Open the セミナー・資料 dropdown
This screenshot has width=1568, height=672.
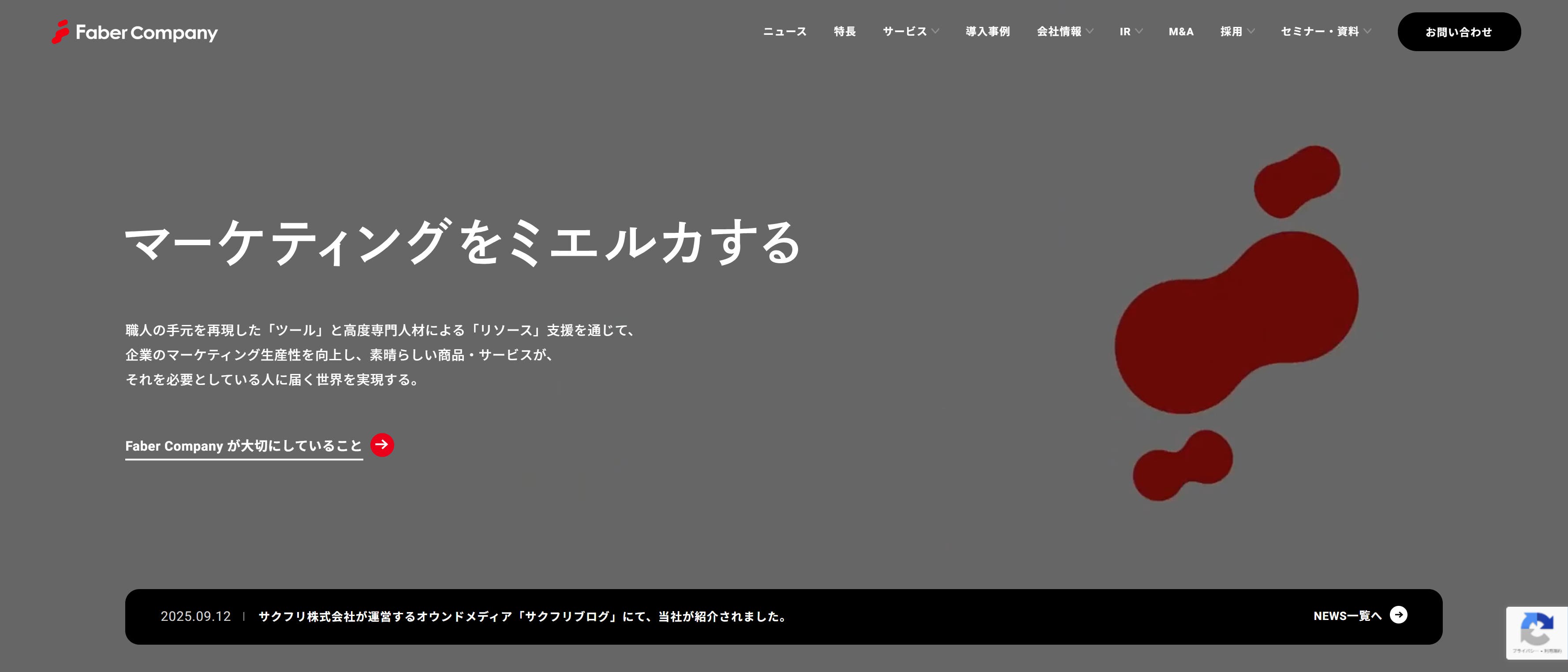click(1325, 32)
